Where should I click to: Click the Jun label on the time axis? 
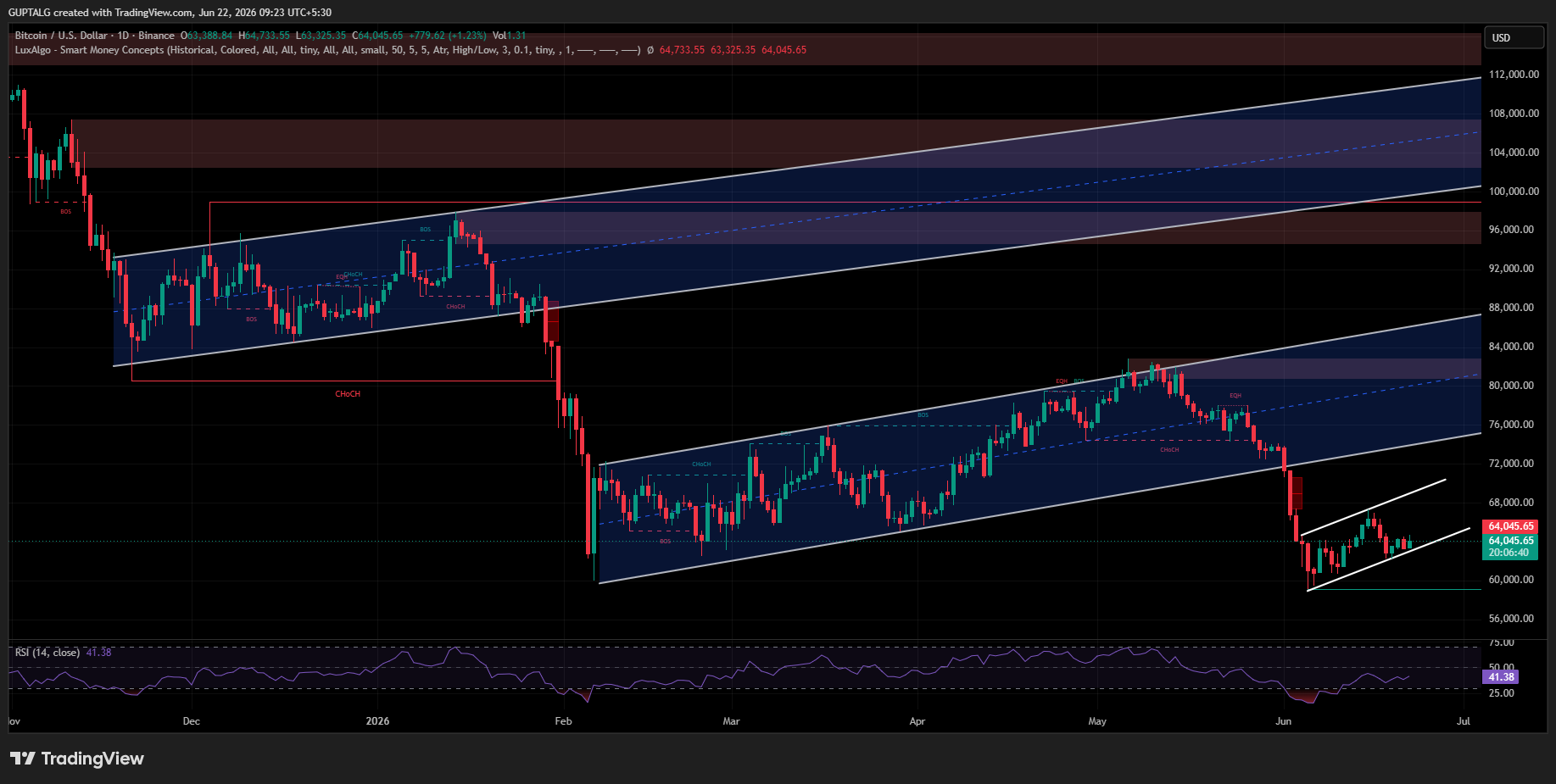tap(1284, 721)
